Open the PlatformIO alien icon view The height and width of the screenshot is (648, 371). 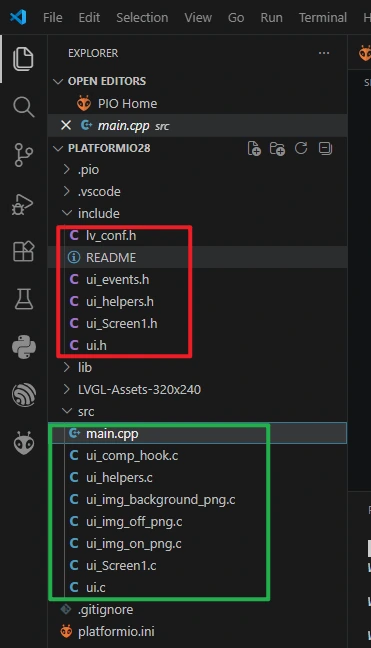pyautogui.click(x=24, y=443)
